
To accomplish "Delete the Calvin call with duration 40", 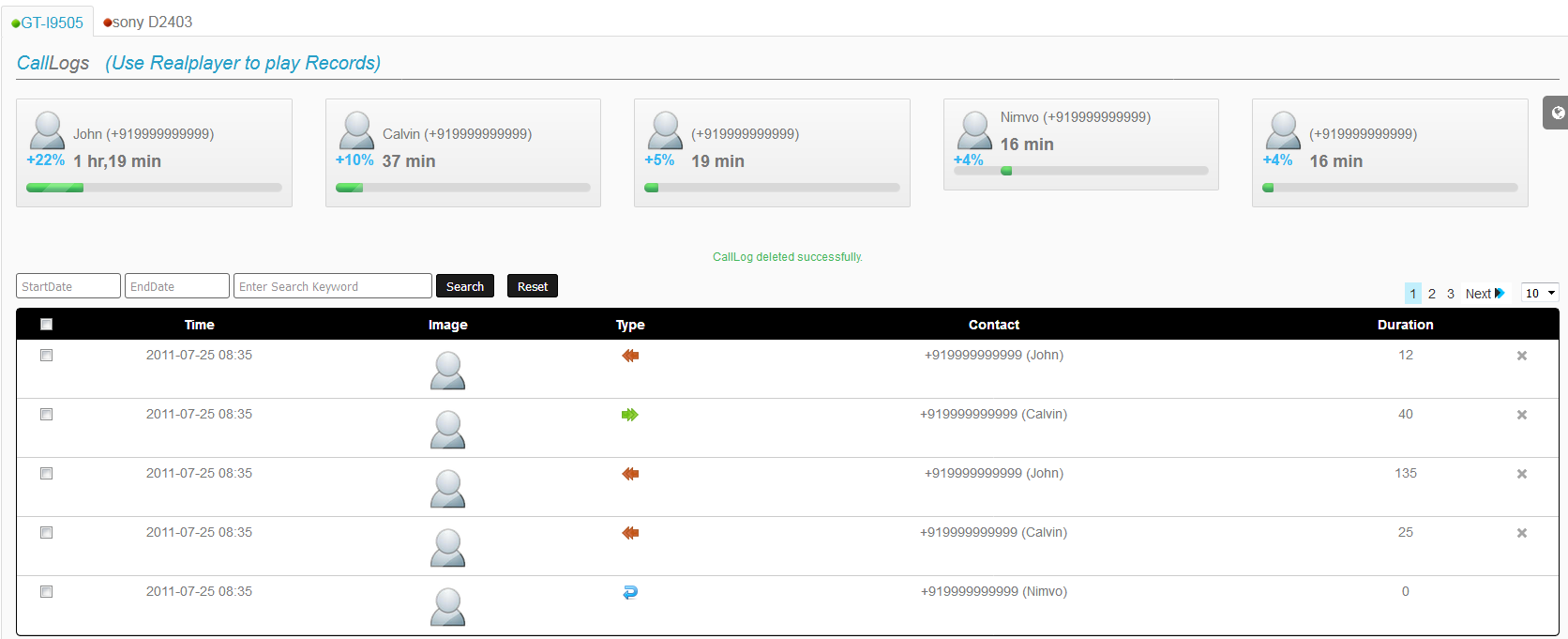I will [x=1522, y=415].
